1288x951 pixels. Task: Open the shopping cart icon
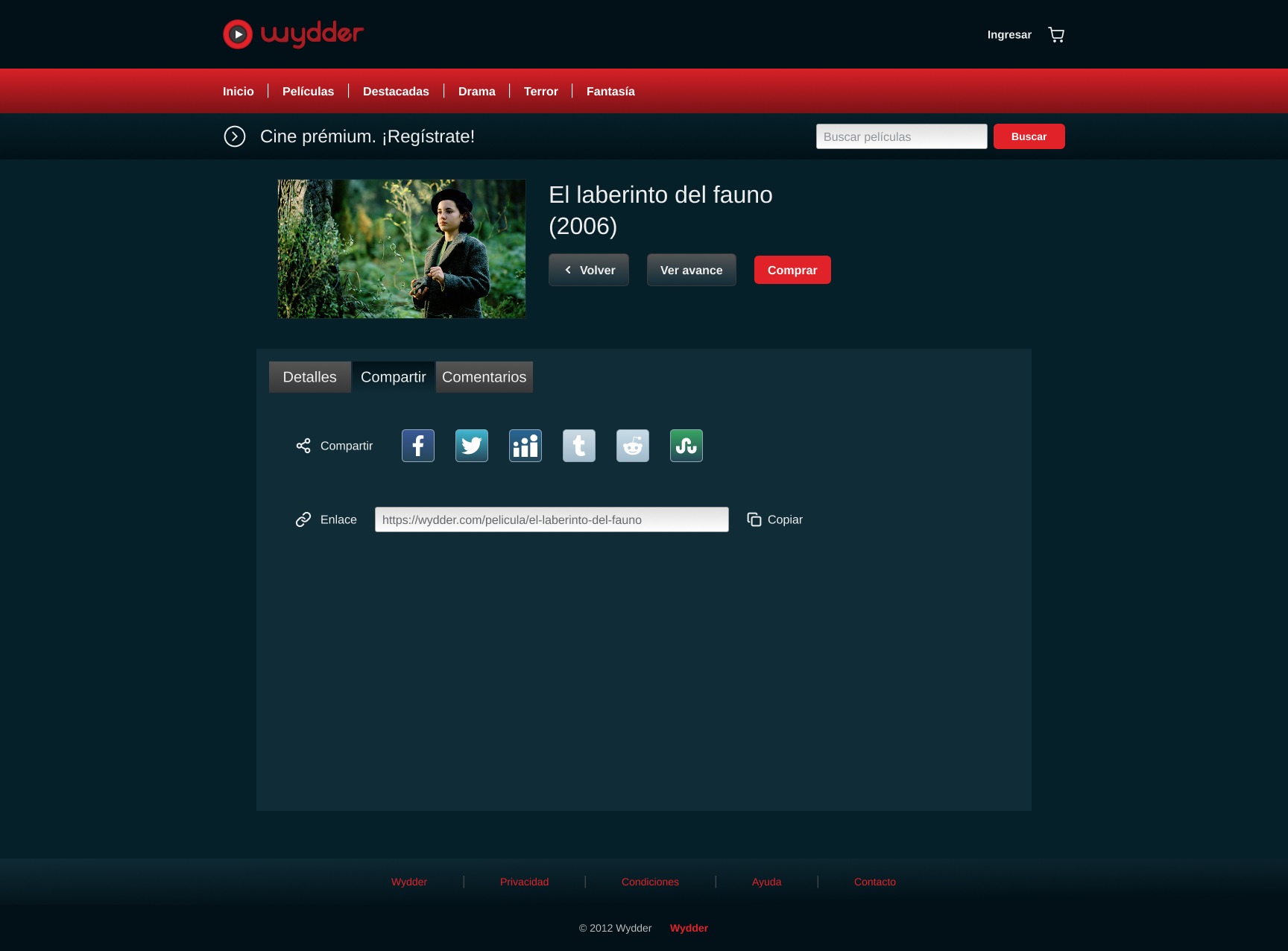[1056, 34]
